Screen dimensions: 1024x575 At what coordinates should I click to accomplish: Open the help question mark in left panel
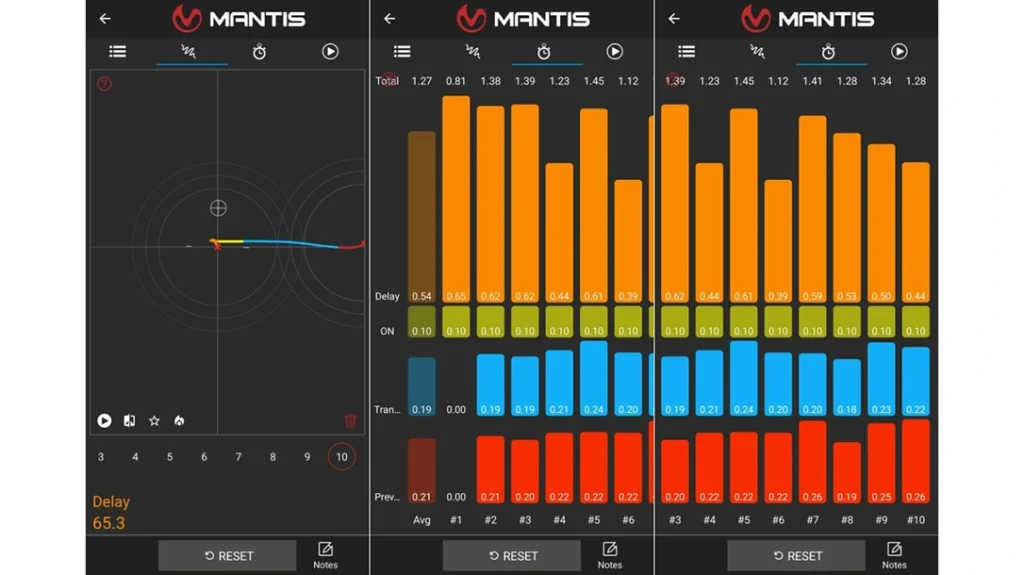[x=104, y=84]
